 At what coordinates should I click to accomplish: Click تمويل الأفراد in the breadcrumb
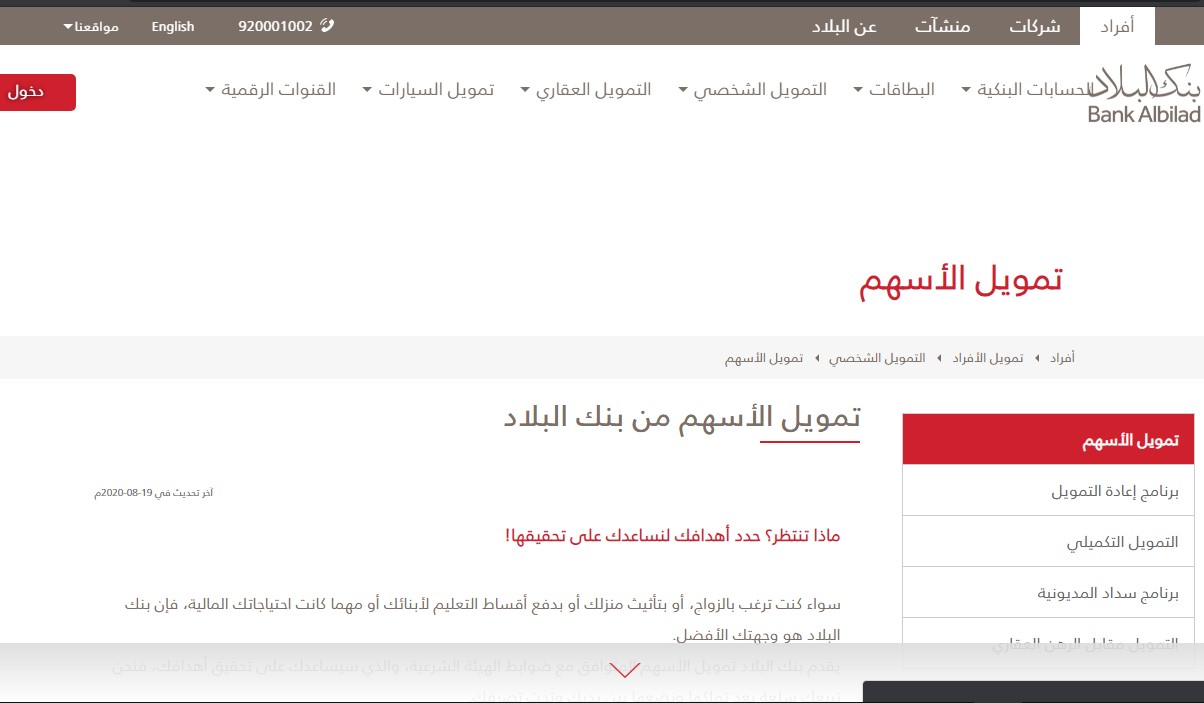[988, 358]
